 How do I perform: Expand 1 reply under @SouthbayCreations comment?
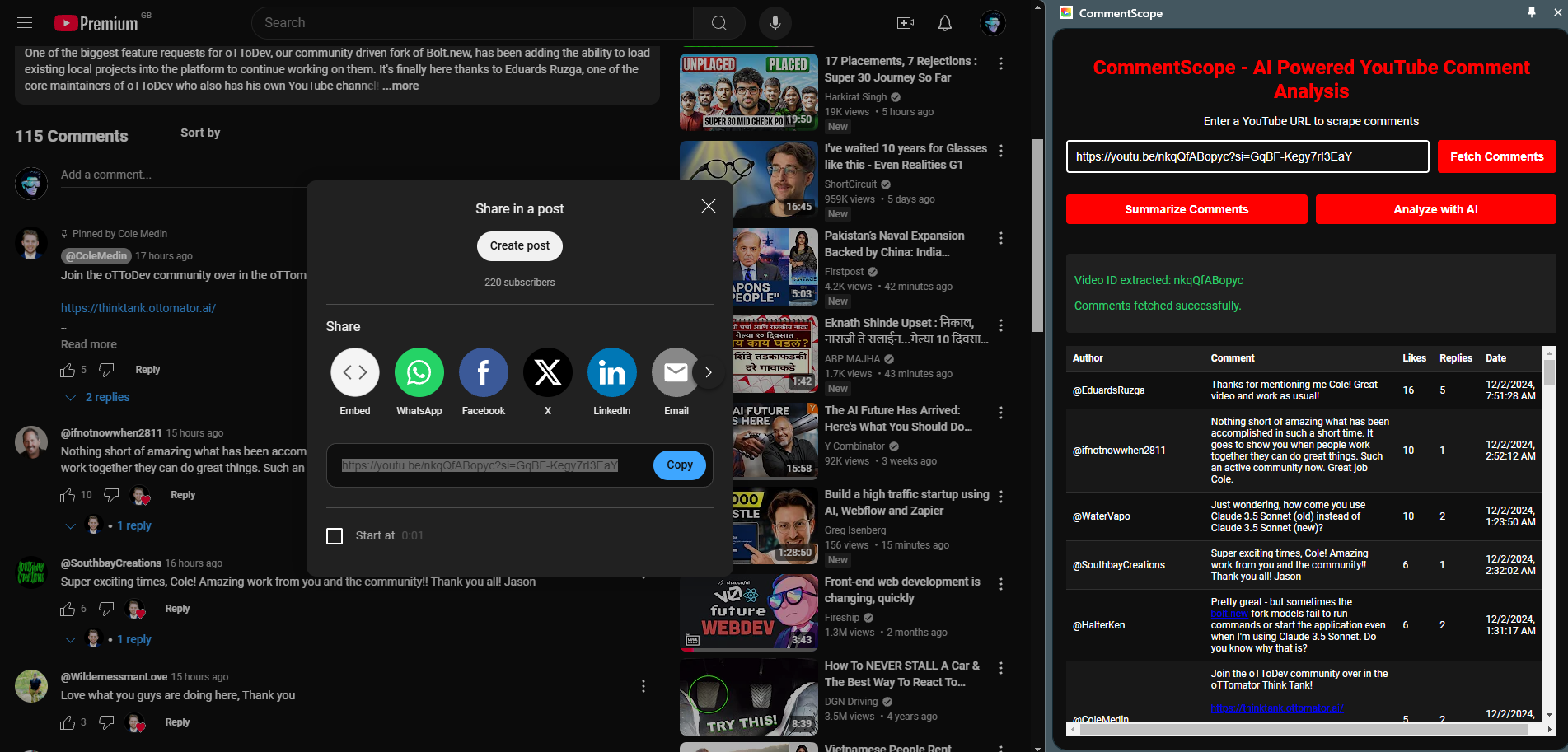[x=109, y=639]
